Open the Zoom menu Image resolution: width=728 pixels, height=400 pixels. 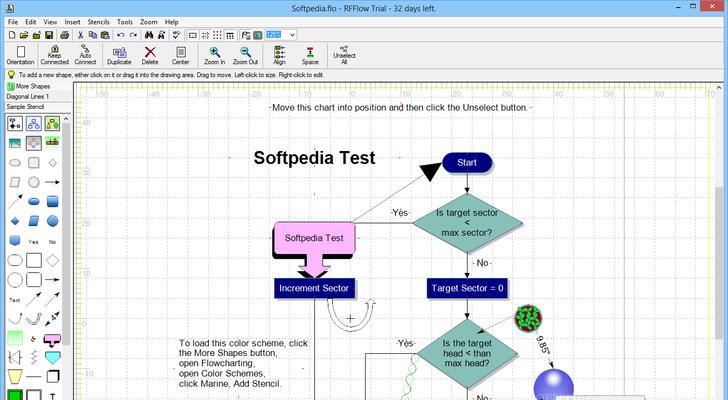coord(149,22)
